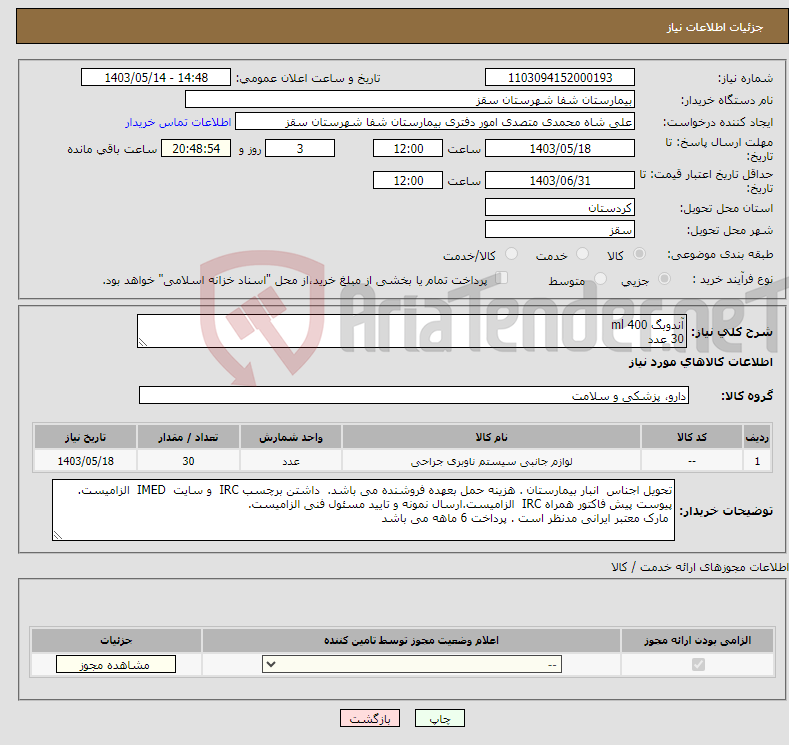Click the request creator field علی شاه محمدی
Image resolution: width=789 pixels, height=745 pixels.
point(435,122)
